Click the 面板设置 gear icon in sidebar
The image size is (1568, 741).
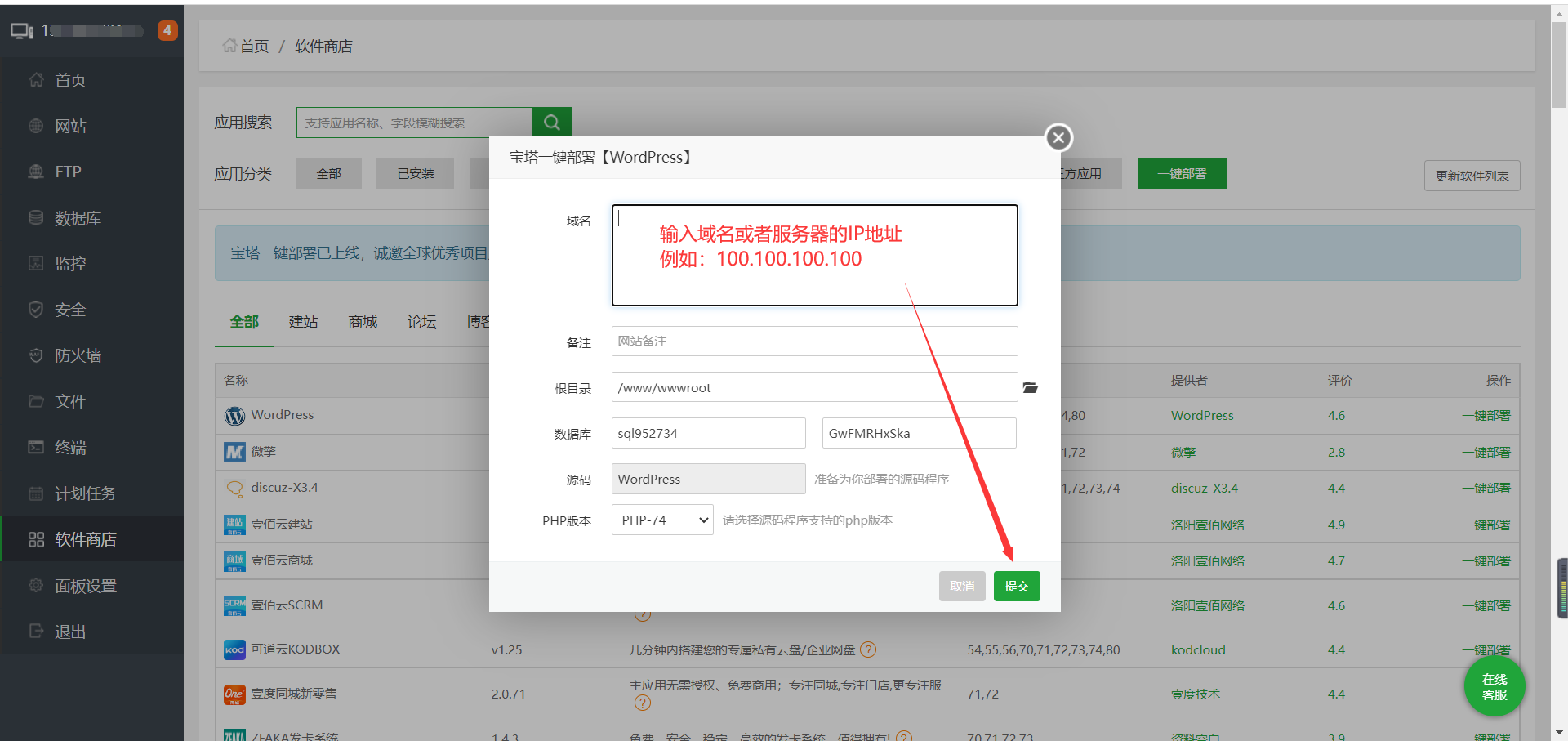tap(36, 585)
